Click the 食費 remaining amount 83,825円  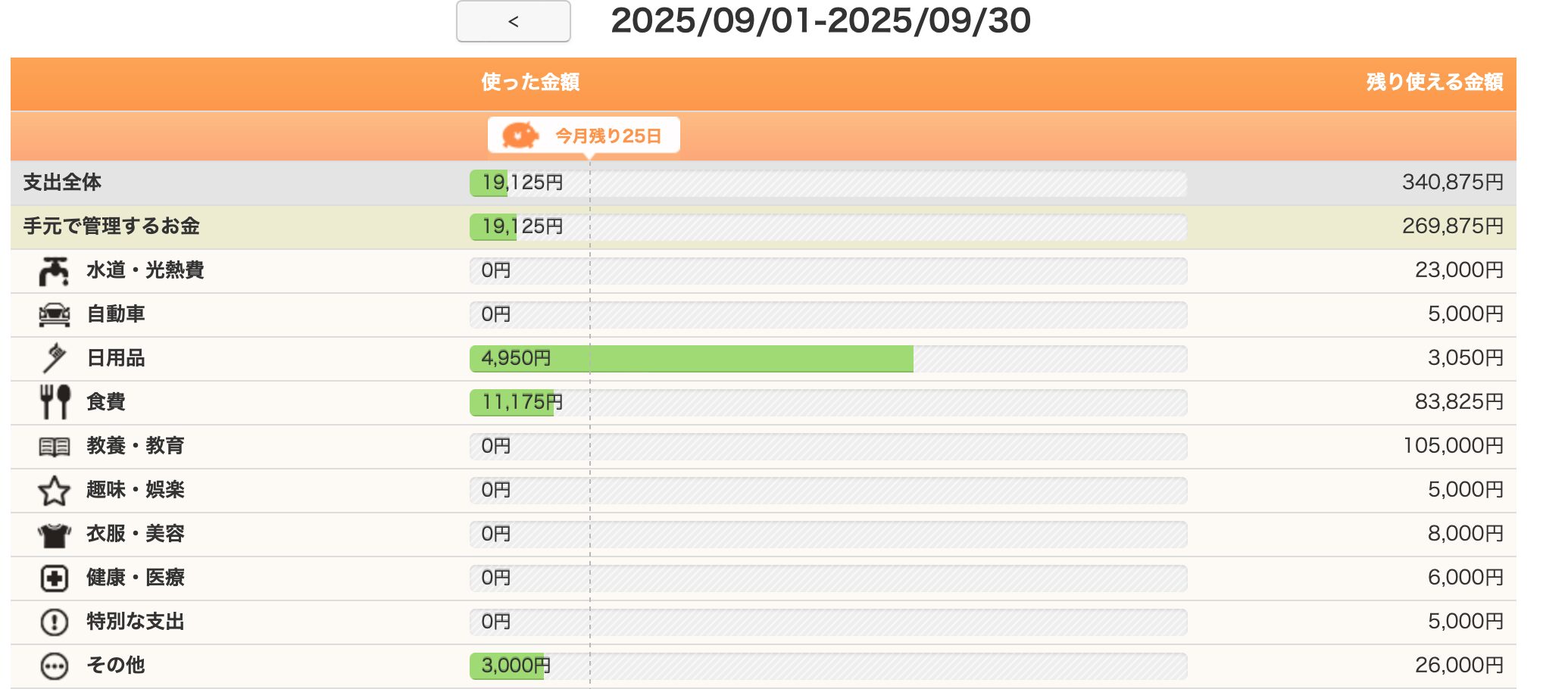(x=1459, y=401)
